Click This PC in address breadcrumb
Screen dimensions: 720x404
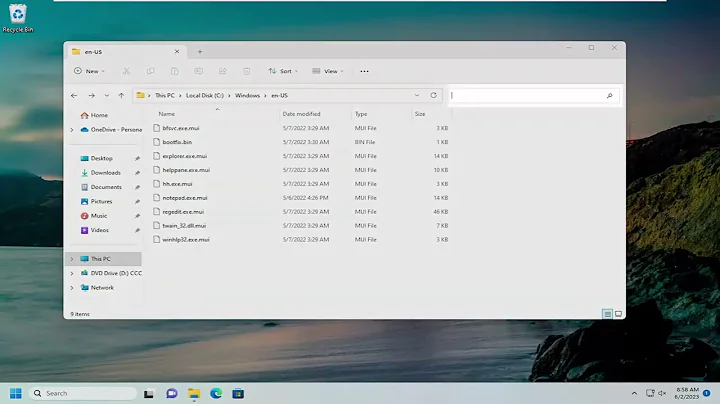coord(164,95)
